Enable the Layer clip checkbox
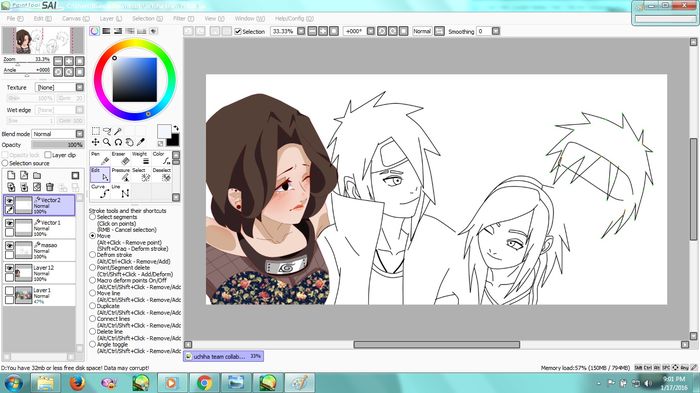This screenshot has height=393, width=700. click(x=48, y=155)
